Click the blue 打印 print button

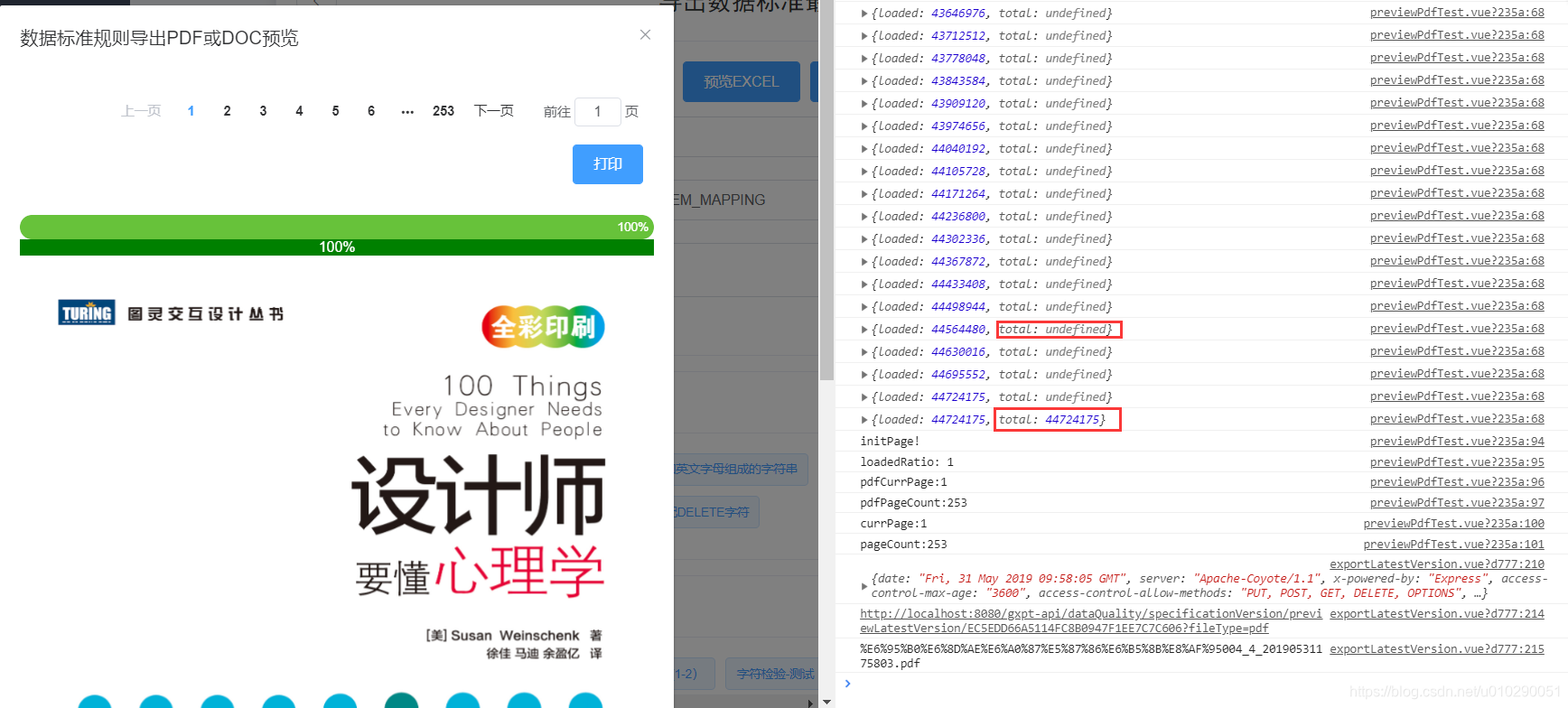coord(608,164)
